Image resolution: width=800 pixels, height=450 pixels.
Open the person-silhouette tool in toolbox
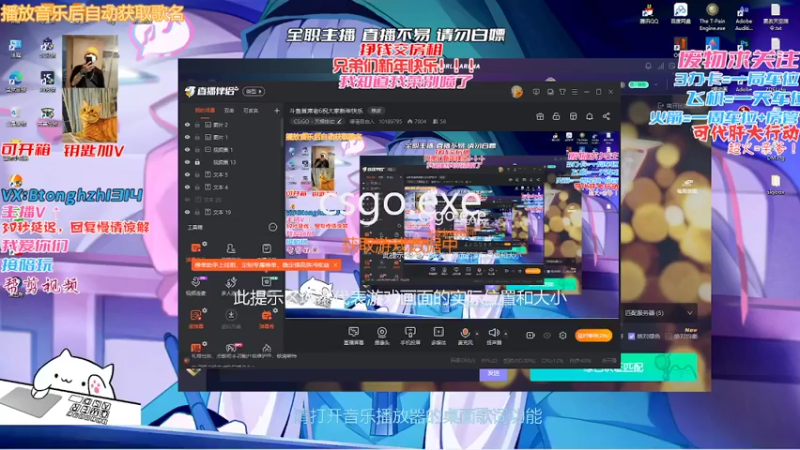(231, 249)
